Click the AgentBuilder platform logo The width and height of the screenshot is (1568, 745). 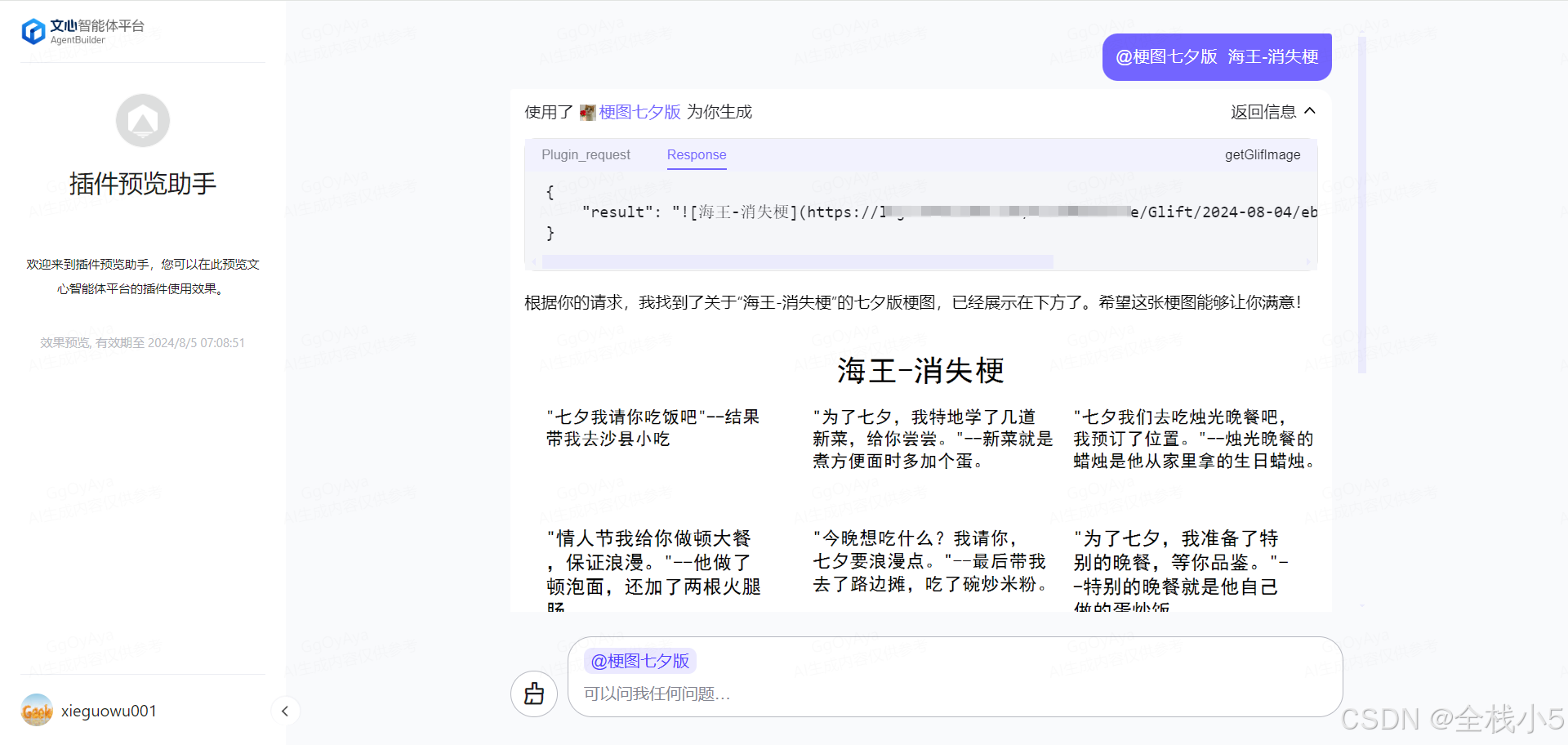pyautogui.click(x=82, y=31)
